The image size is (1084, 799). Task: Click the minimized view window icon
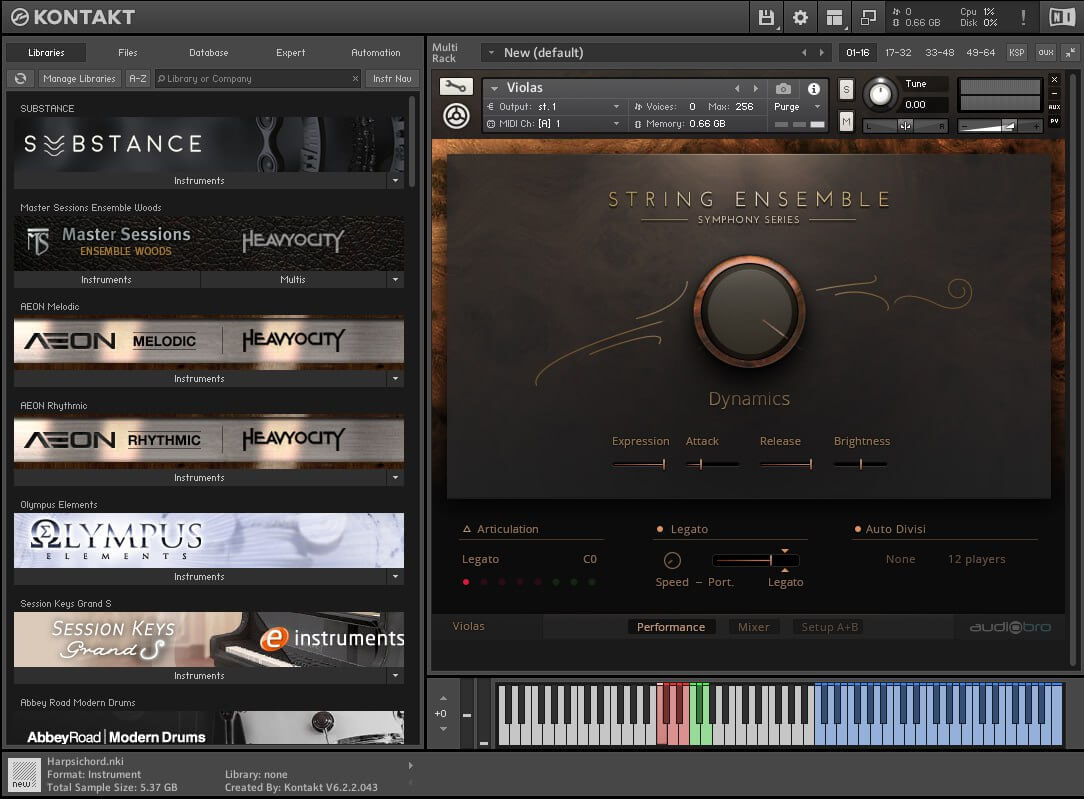[868, 17]
